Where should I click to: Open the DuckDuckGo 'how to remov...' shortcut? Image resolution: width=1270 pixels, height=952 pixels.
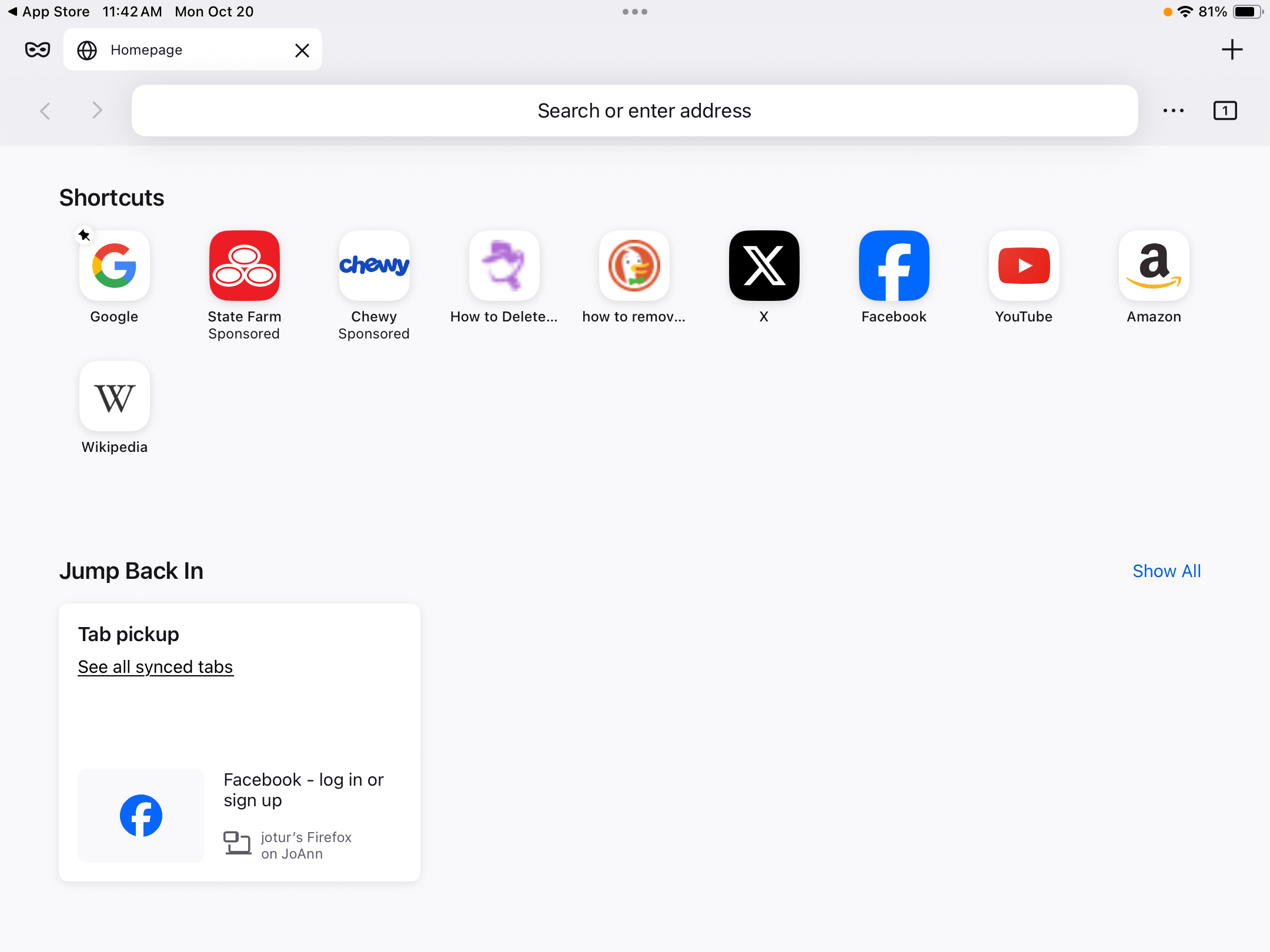(634, 266)
